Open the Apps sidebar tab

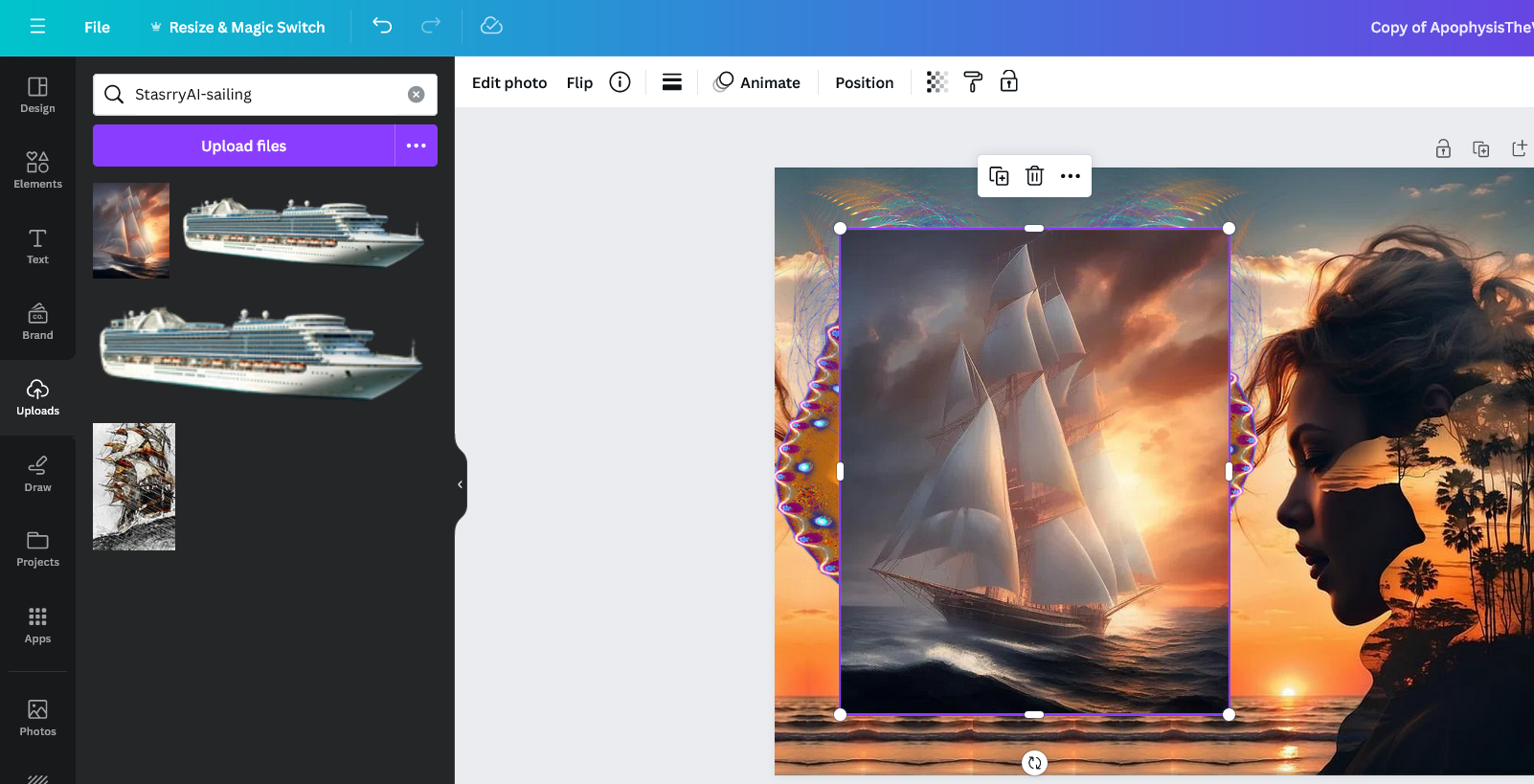(37, 625)
